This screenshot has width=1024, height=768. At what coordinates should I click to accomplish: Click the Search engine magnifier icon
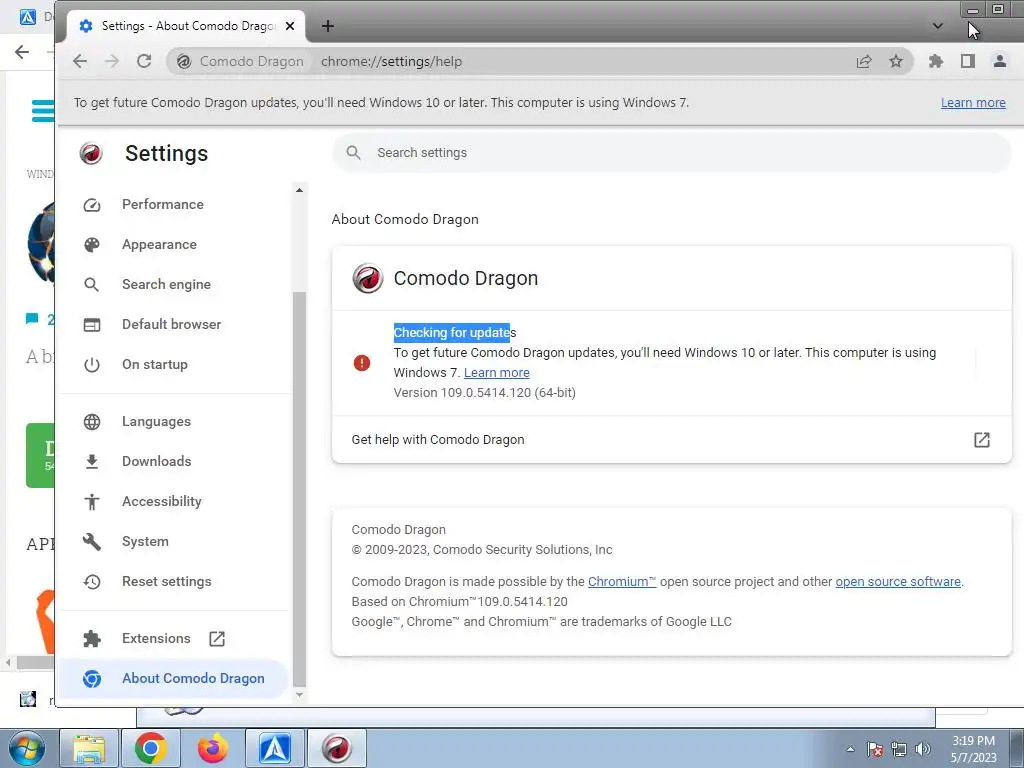[92, 285]
